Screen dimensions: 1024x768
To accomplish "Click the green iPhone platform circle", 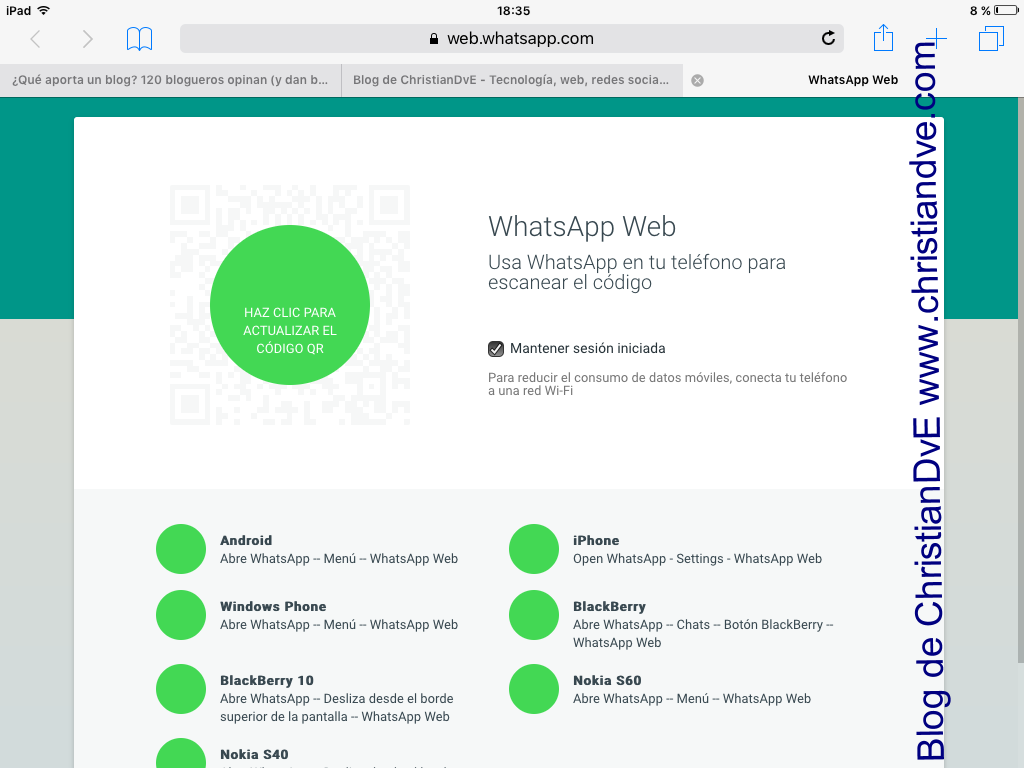I will 534,549.
